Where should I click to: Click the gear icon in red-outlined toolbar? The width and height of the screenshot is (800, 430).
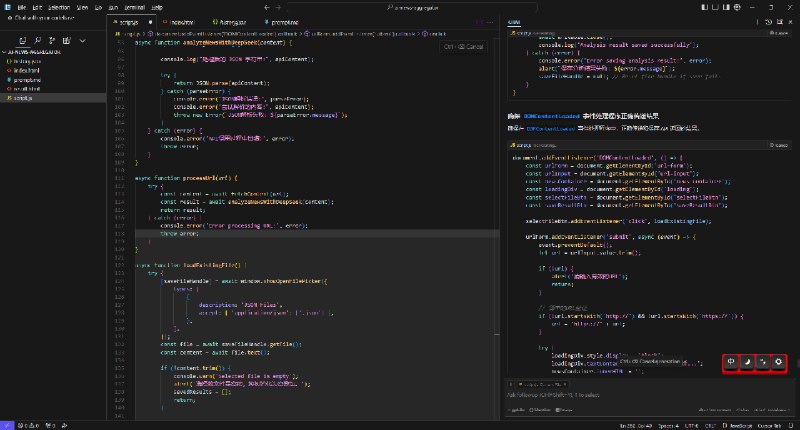[x=778, y=362]
